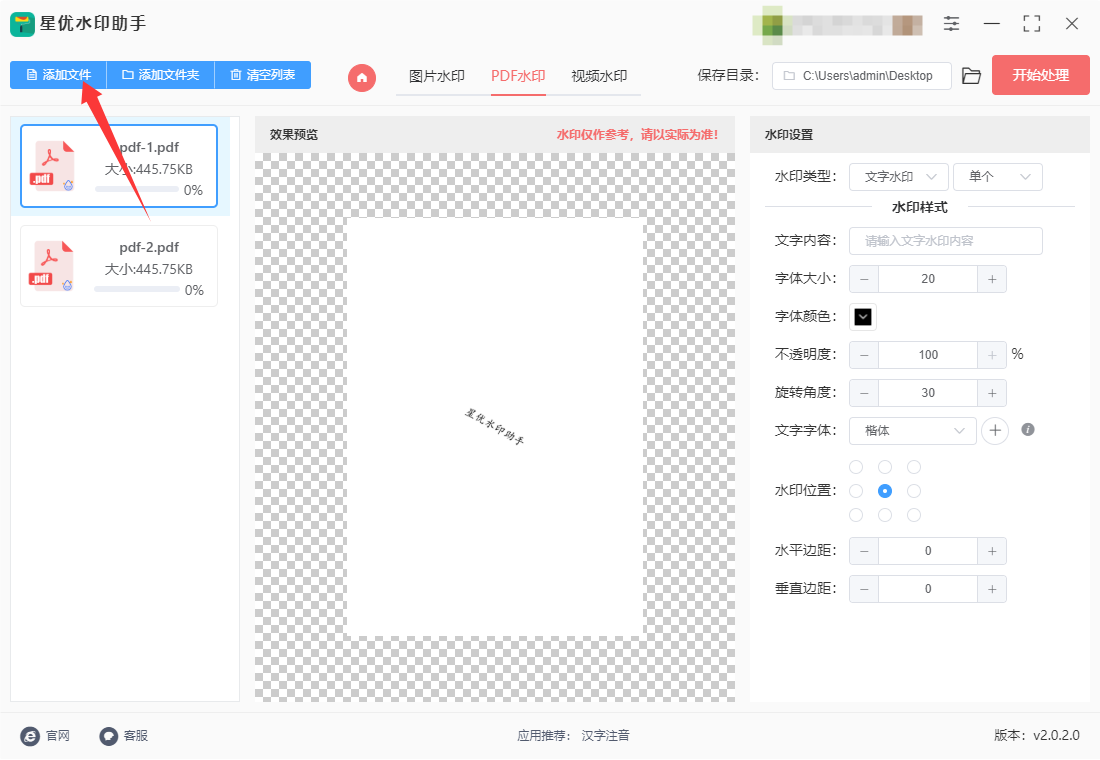Open the official website icon in footer
The width and height of the screenshot is (1100, 760).
coord(30,735)
